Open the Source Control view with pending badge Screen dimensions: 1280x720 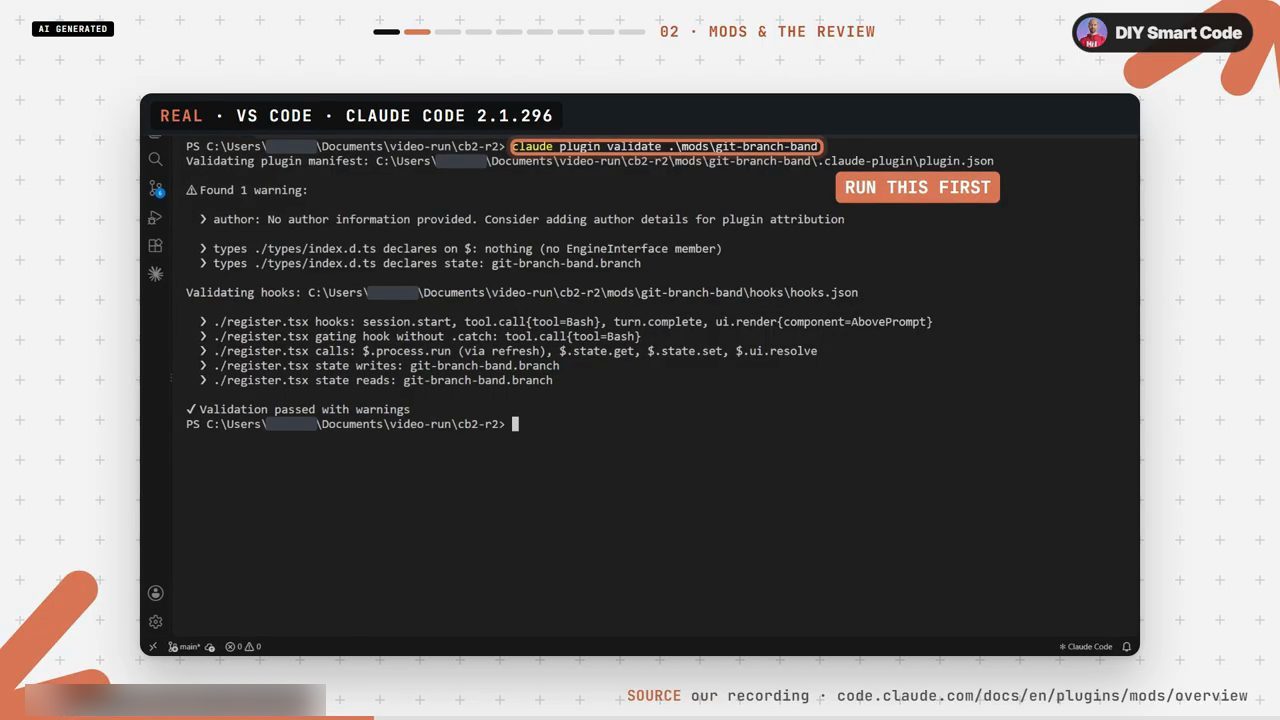coord(156,188)
